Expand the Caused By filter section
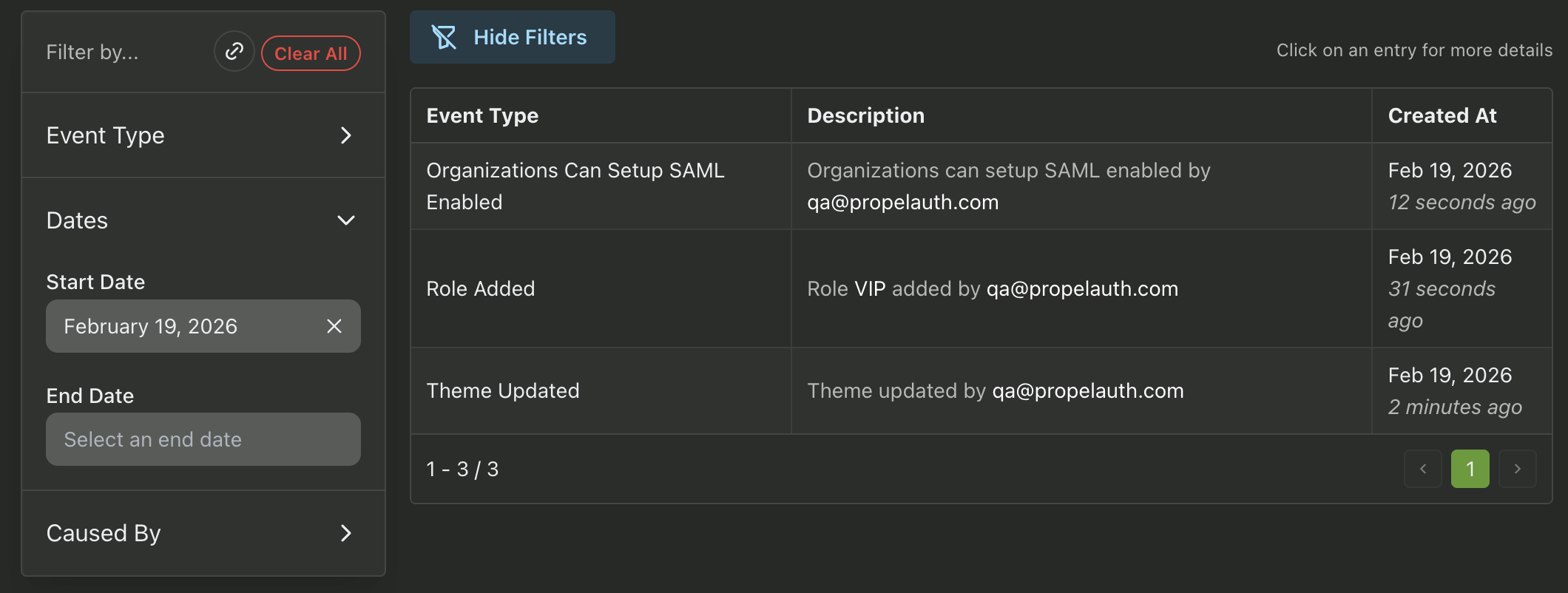This screenshot has height=593, width=1568. coord(203,533)
